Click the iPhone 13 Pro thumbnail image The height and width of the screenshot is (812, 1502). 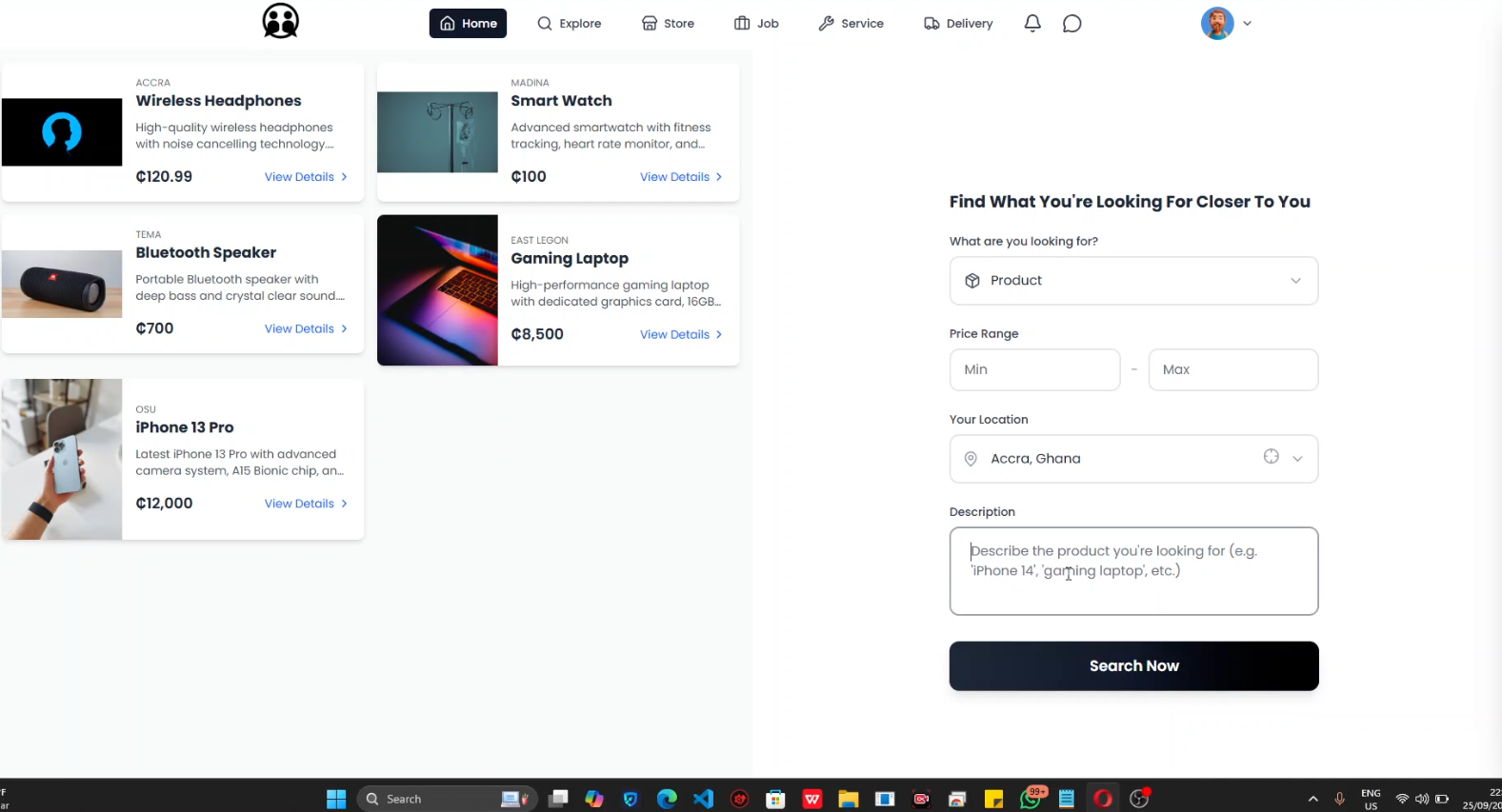[x=62, y=460]
